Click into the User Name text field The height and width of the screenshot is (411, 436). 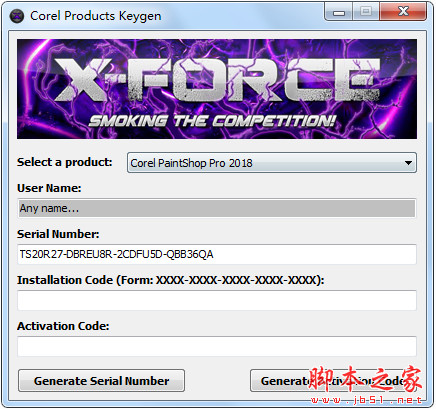tap(217, 208)
